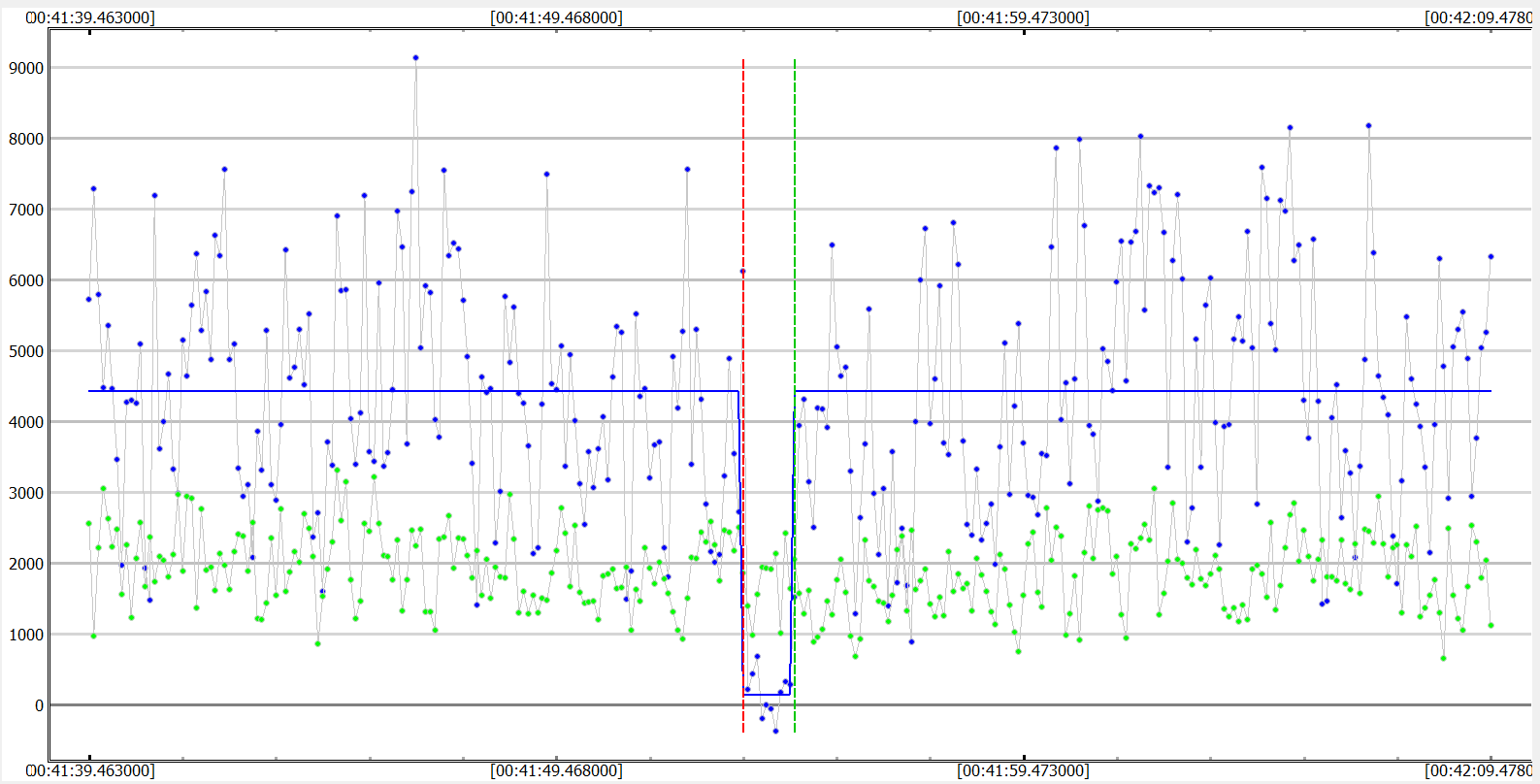Click top axis timestamp 00:41:39.463000
The width and height of the screenshot is (1540, 784).
point(90,17)
